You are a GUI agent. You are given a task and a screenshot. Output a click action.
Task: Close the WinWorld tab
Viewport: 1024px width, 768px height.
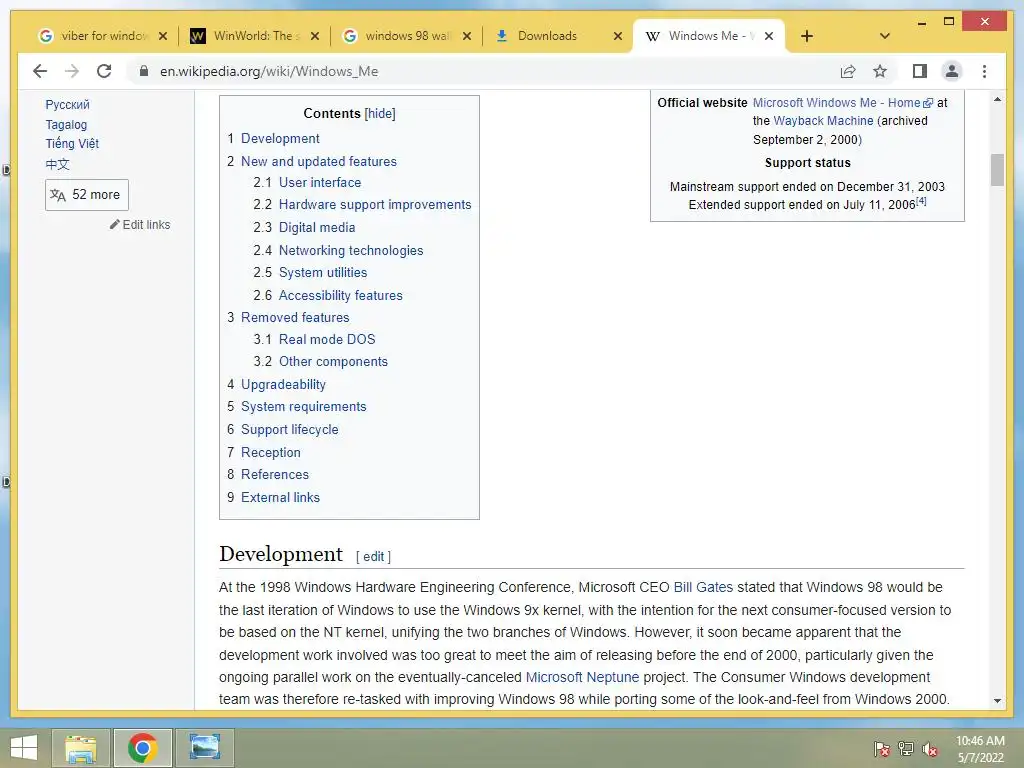coord(315,36)
